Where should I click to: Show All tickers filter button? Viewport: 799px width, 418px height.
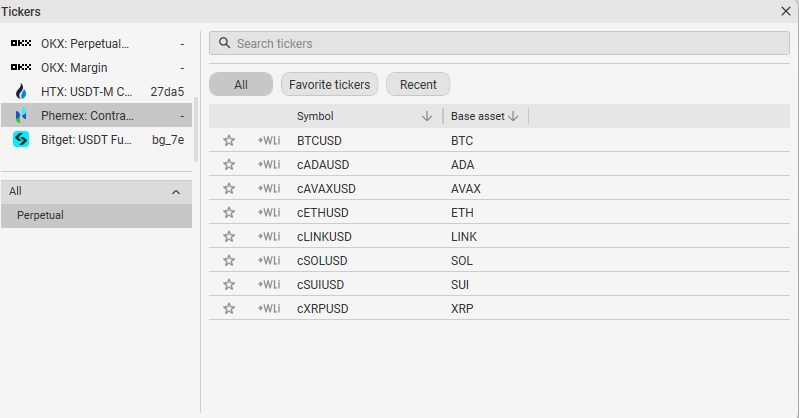[x=241, y=85]
